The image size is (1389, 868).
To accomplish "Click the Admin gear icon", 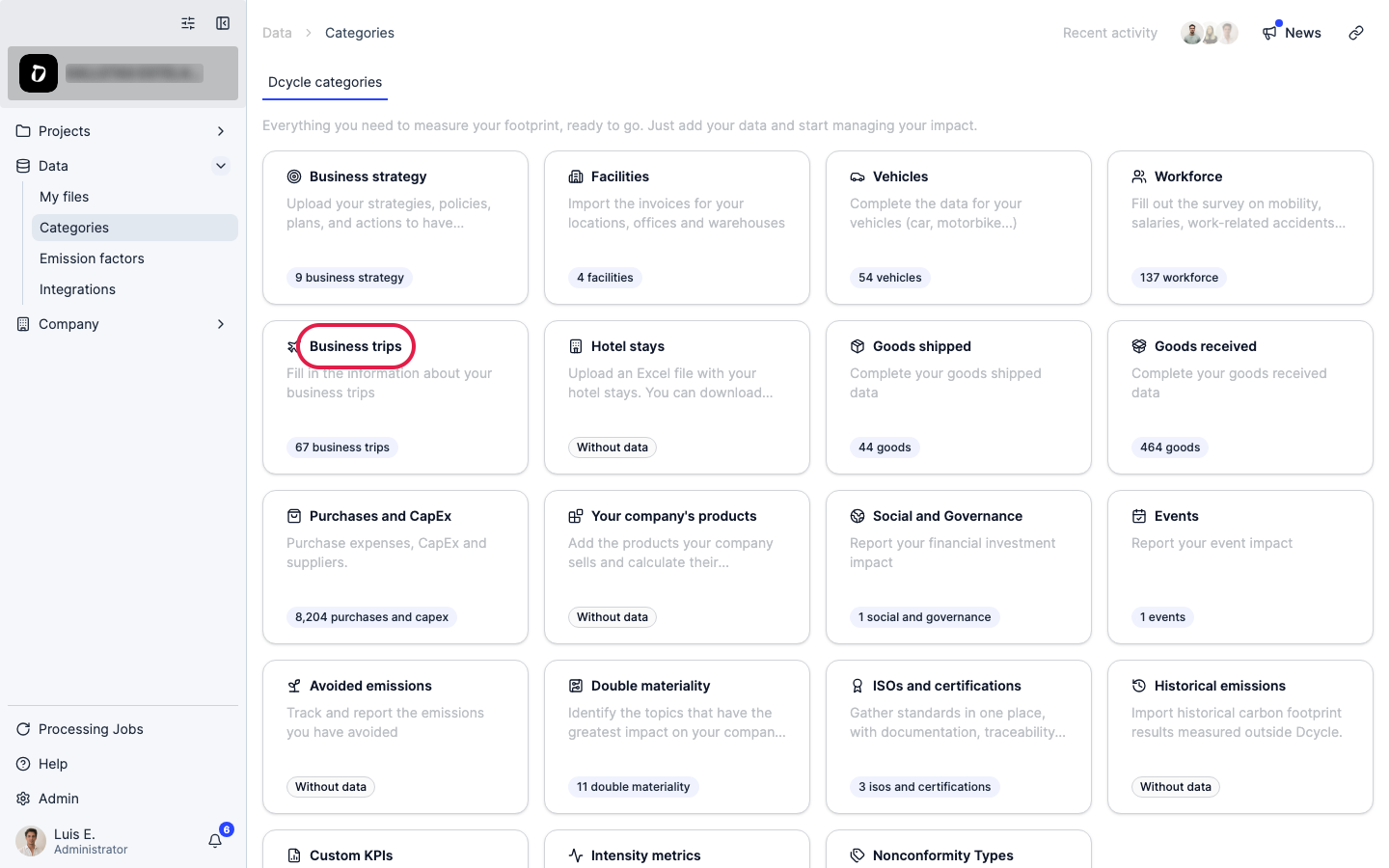I will click(23, 799).
